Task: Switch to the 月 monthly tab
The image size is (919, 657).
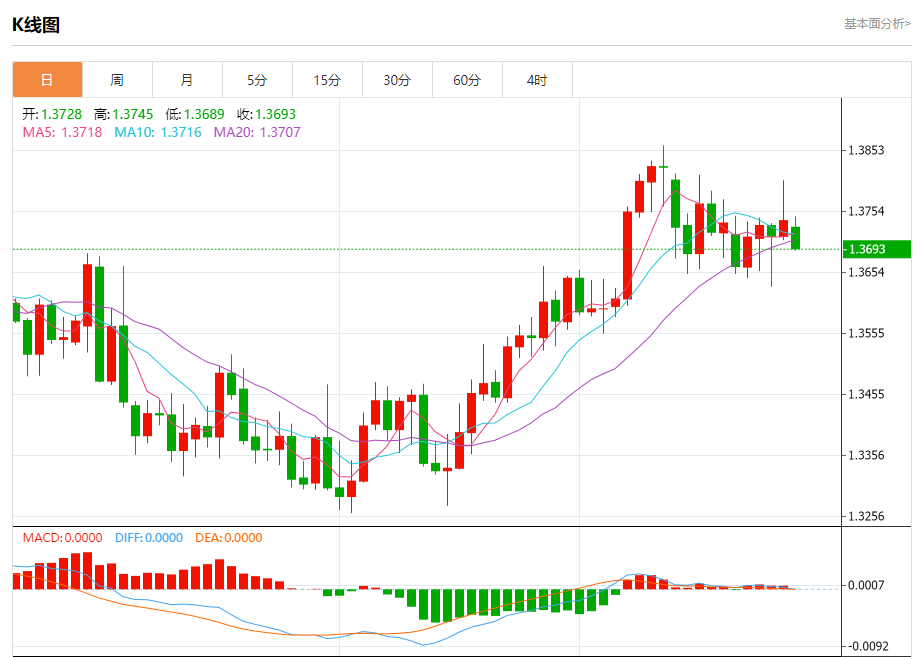Action: click(188, 80)
